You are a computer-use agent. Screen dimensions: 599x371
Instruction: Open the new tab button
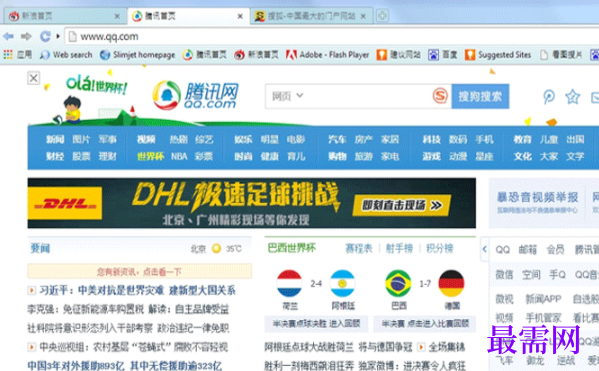click(382, 16)
